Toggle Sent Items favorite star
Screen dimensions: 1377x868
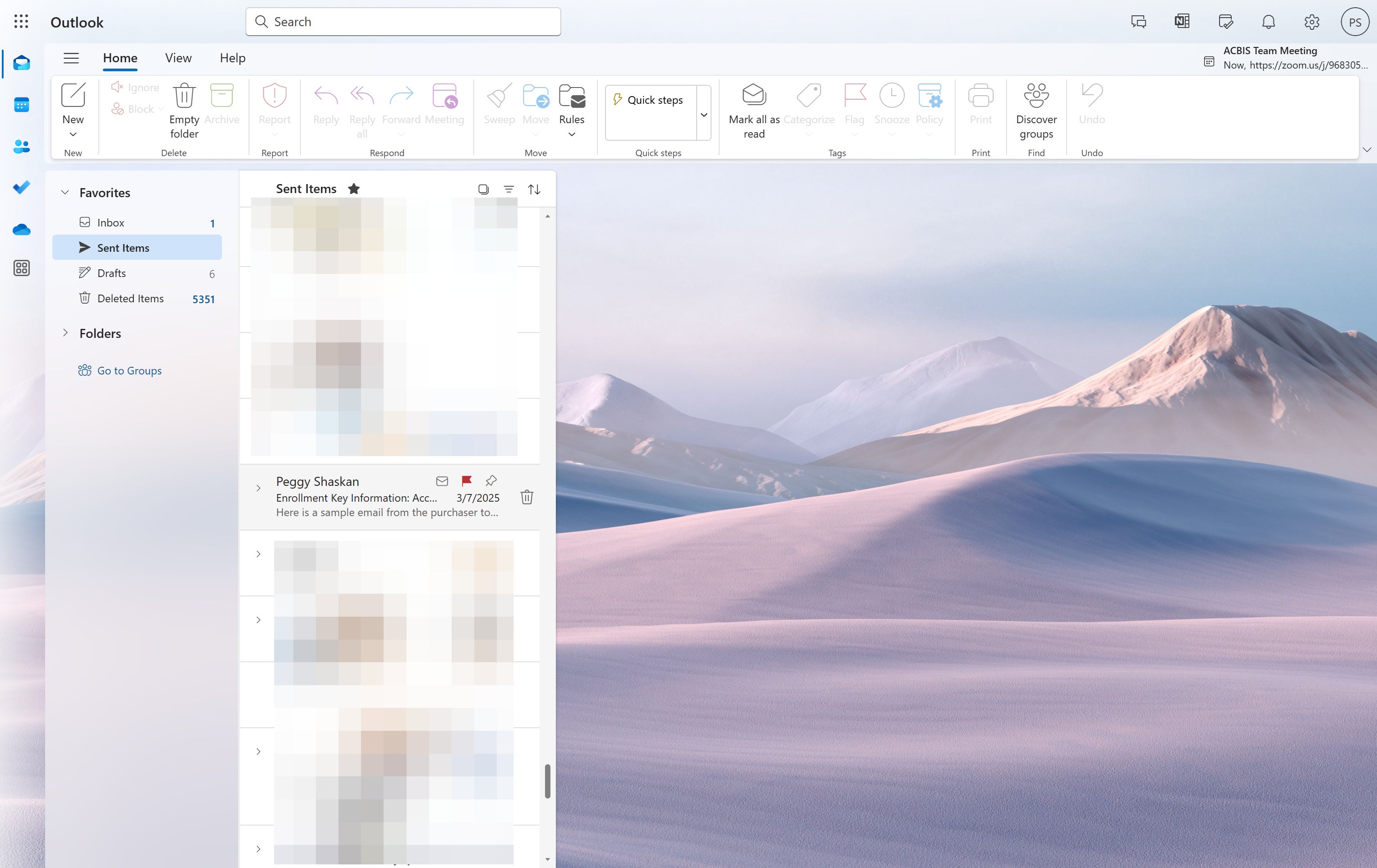click(x=354, y=189)
